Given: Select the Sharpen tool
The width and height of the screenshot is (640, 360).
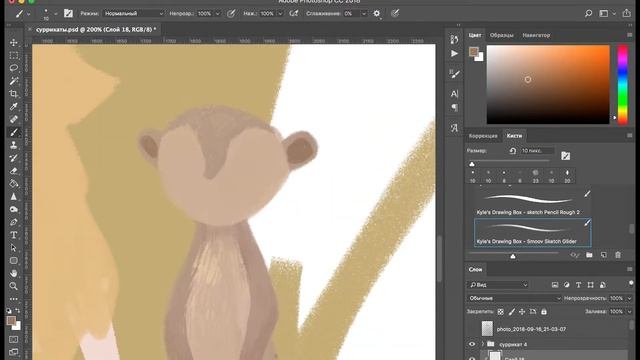Looking at the screenshot, I should (x=13, y=196).
